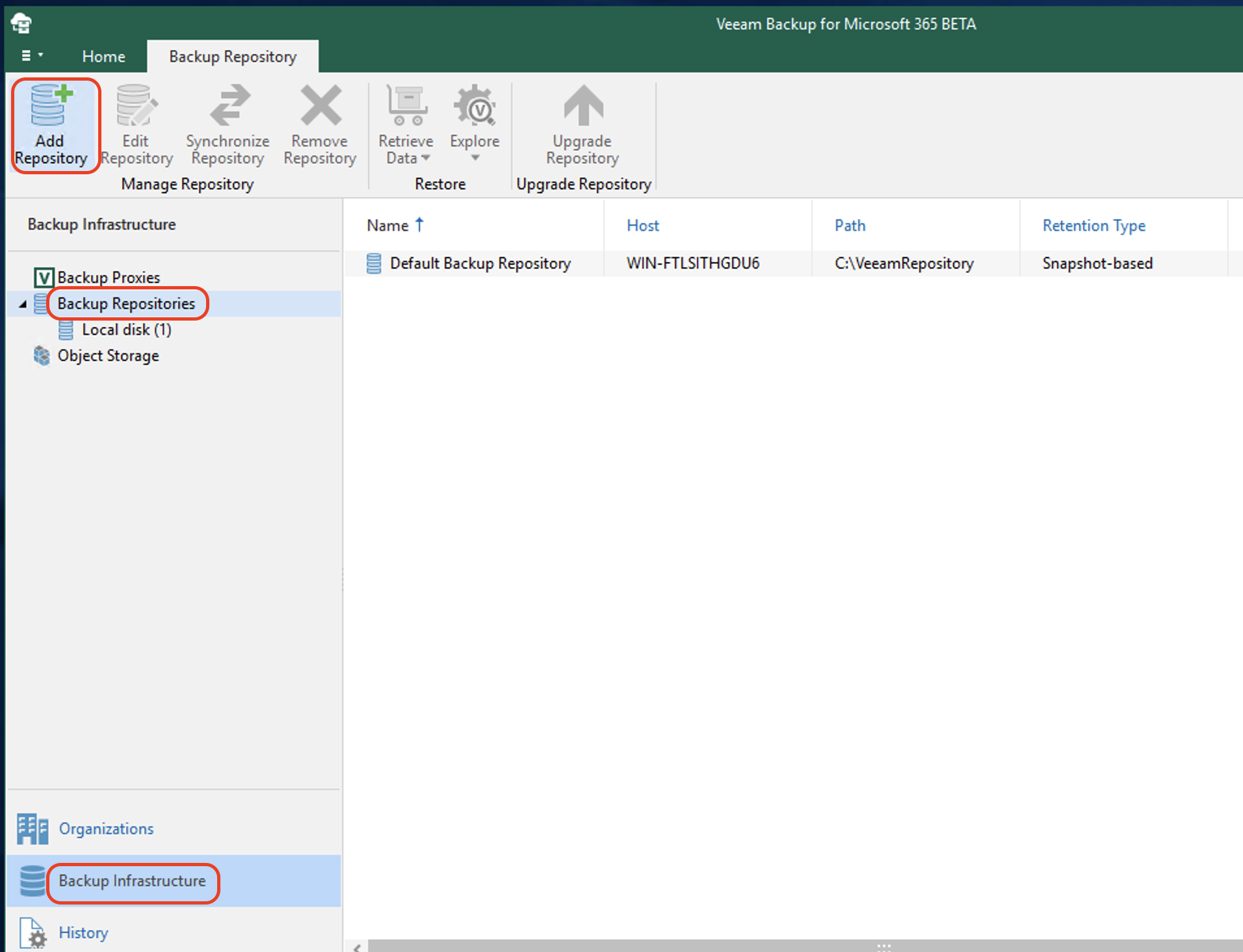Click the Object Storage cubes icon
Viewport: 1243px width, 952px height.
pos(42,356)
